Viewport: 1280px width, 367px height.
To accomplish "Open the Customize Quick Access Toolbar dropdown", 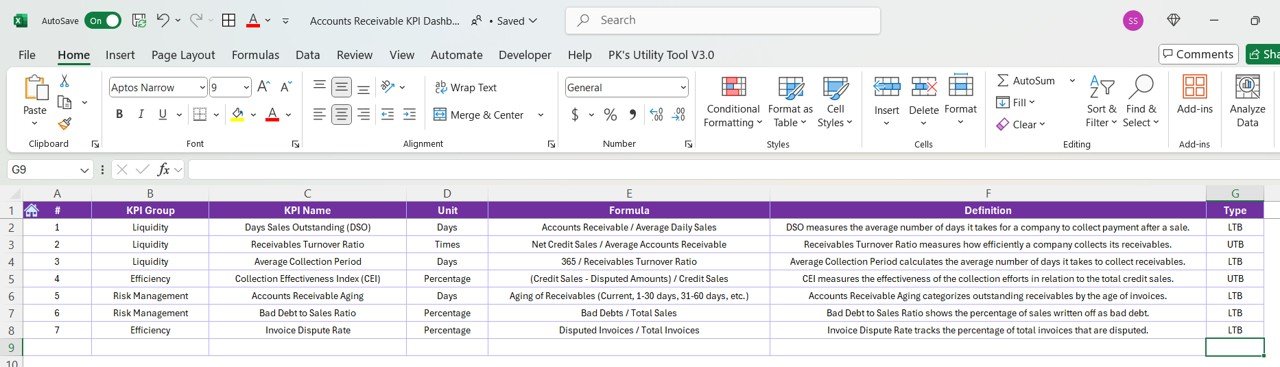I will click(286, 20).
